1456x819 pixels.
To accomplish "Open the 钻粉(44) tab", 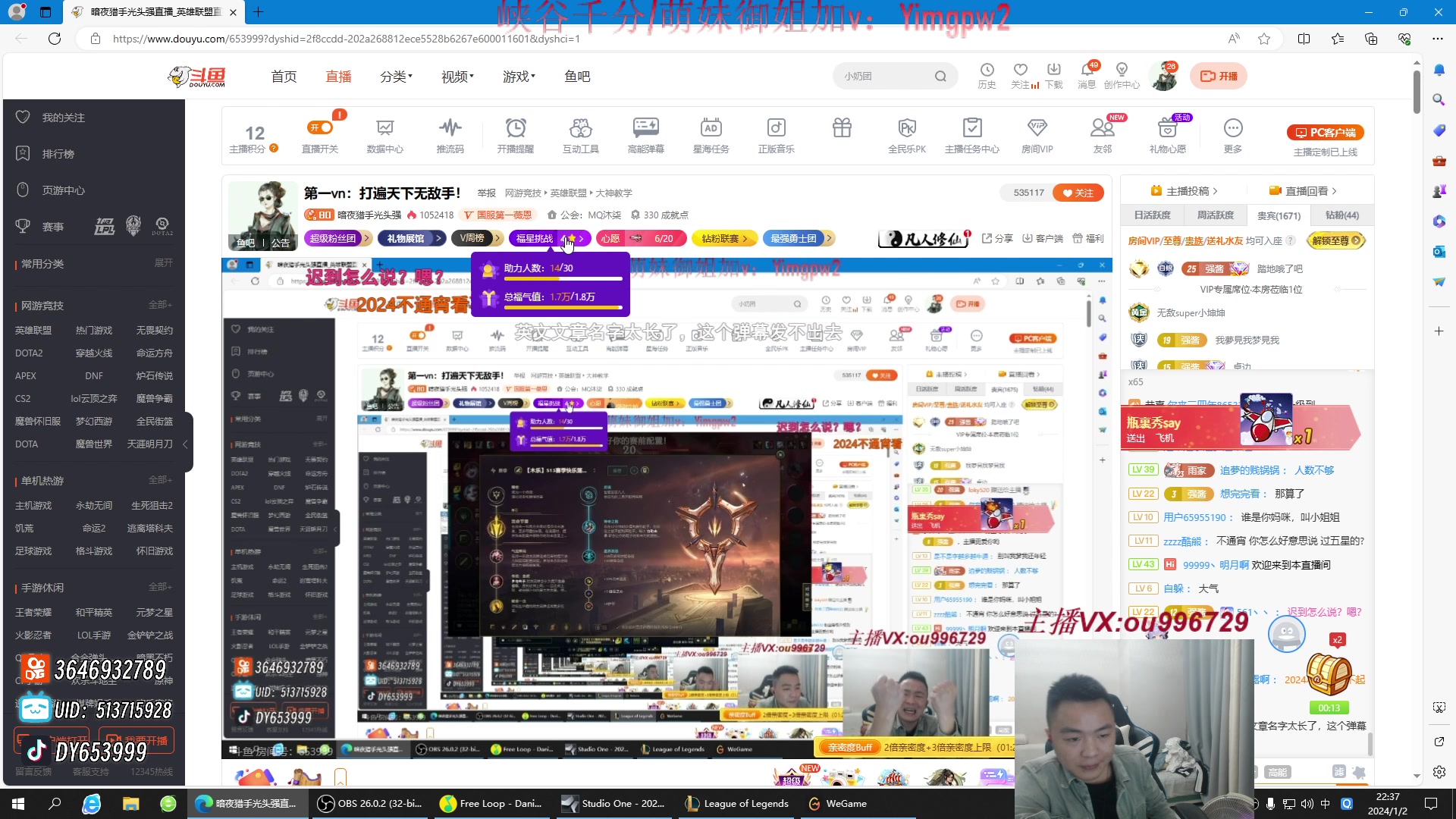I will (1341, 215).
